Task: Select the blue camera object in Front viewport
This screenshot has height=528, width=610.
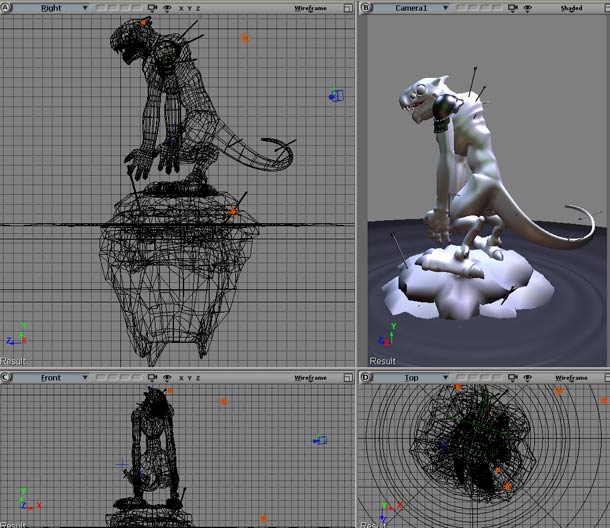Action: [x=320, y=440]
